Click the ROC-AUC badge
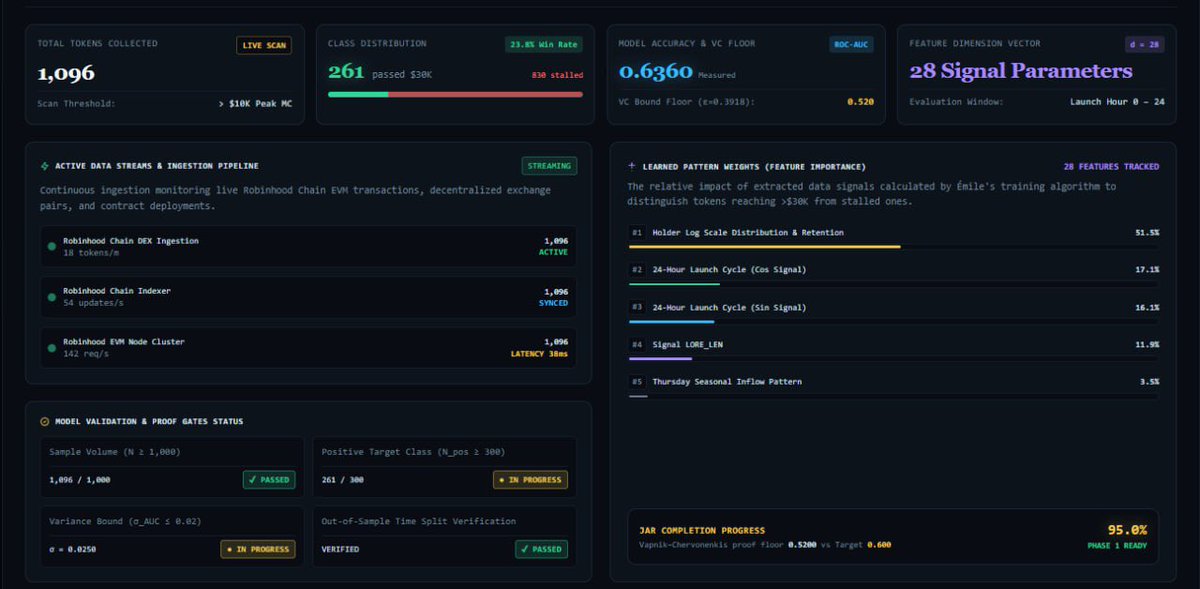 849,44
